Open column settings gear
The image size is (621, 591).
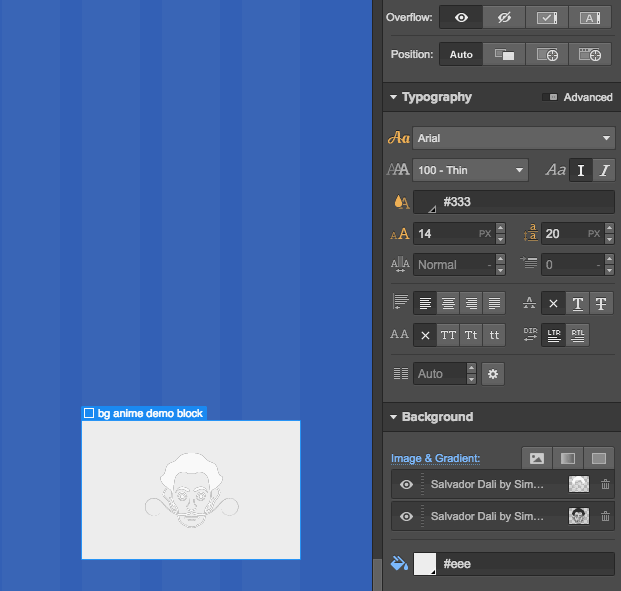(493, 374)
